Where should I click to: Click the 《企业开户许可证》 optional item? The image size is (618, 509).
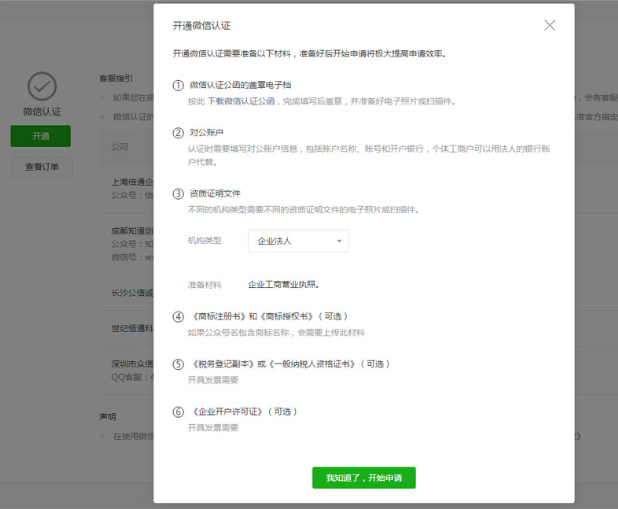tap(244, 412)
